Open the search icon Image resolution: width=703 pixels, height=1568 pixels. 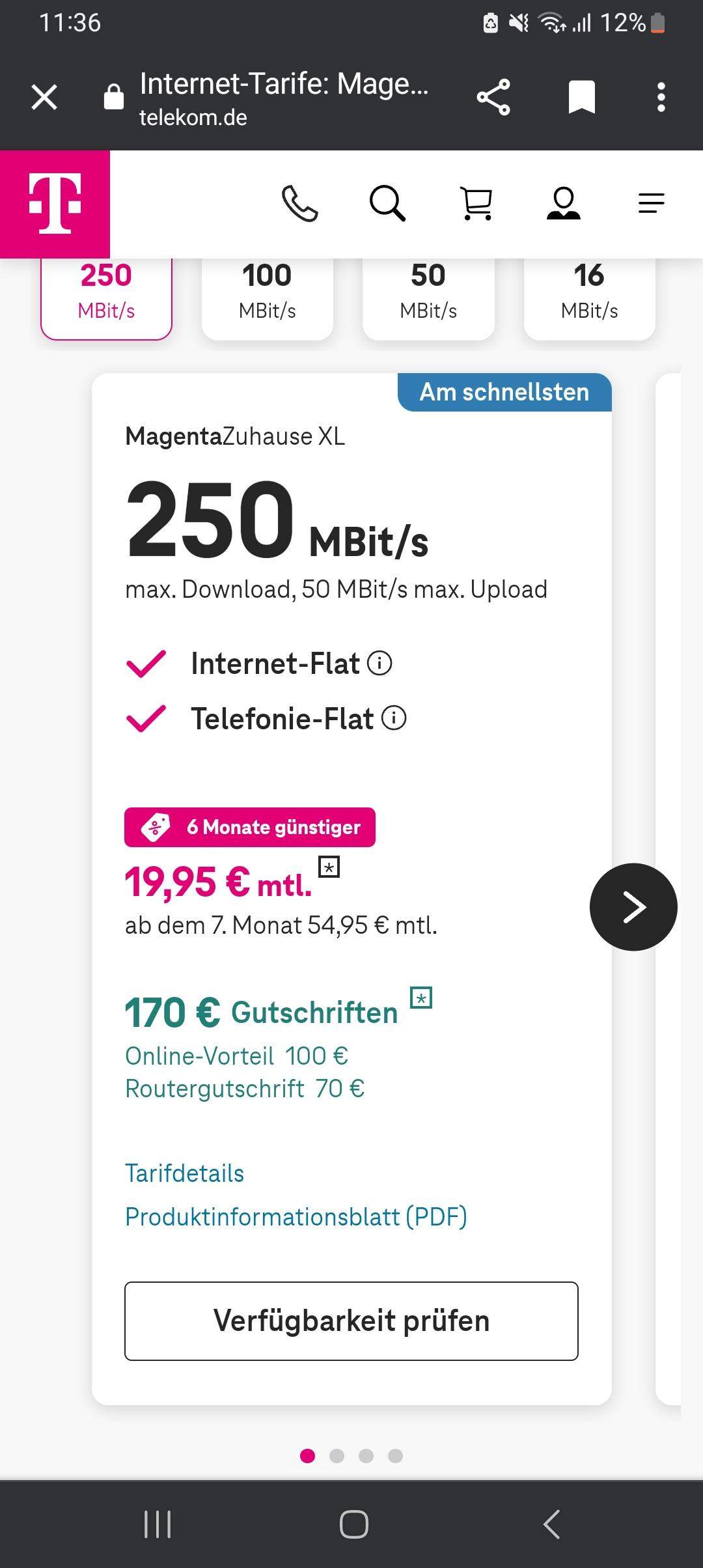coord(388,204)
